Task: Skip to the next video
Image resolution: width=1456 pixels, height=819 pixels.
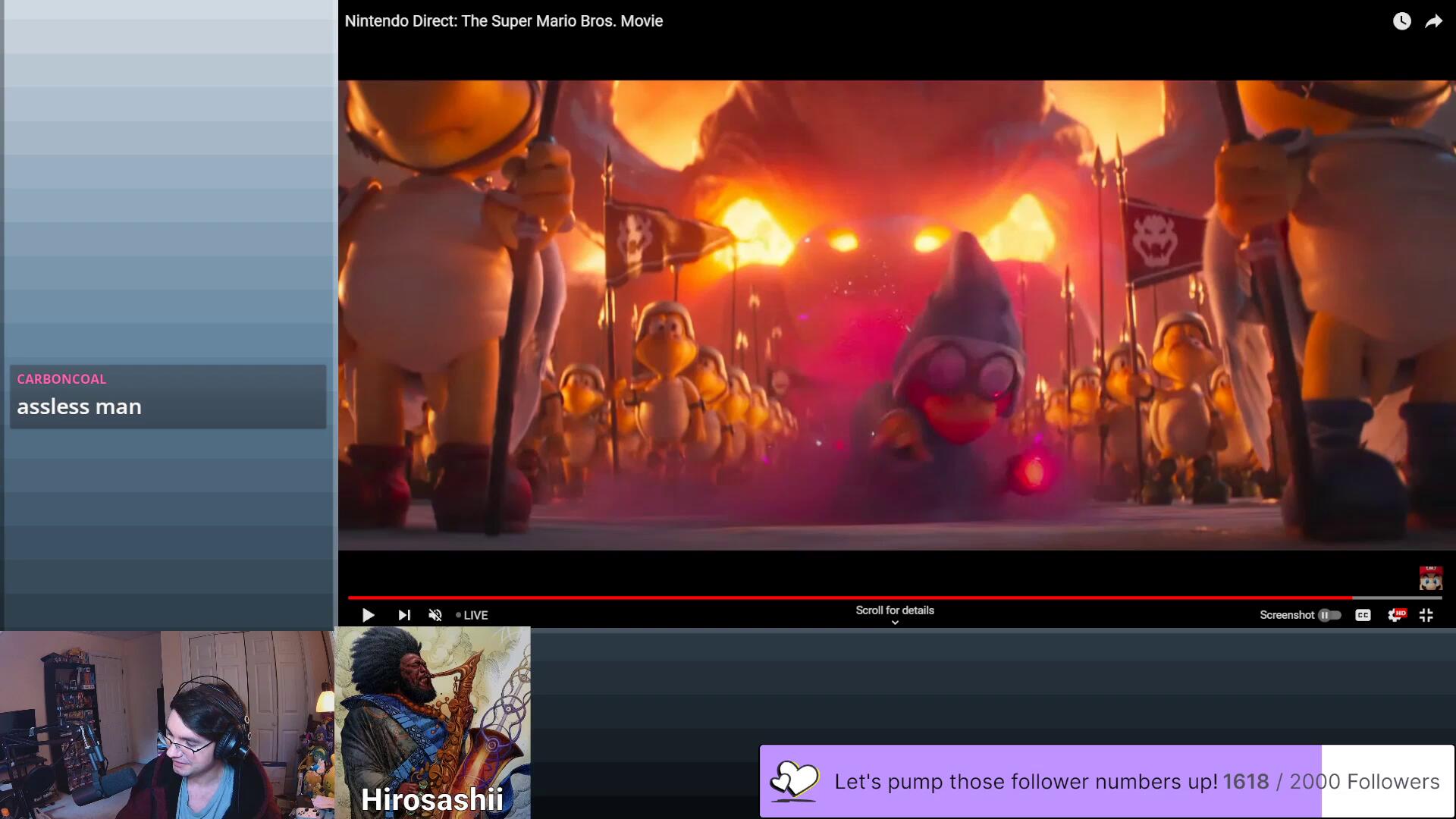Action: pyautogui.click(x=403, y=615)
